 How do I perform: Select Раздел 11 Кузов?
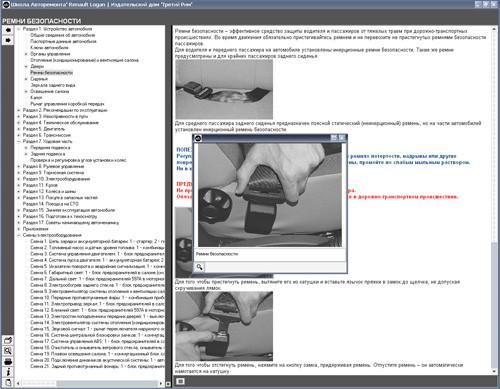pos(40,185)
